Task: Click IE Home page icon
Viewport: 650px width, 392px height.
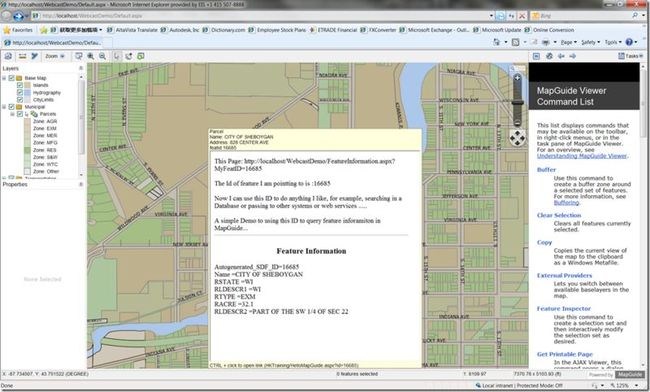Action: coord(496,42)
